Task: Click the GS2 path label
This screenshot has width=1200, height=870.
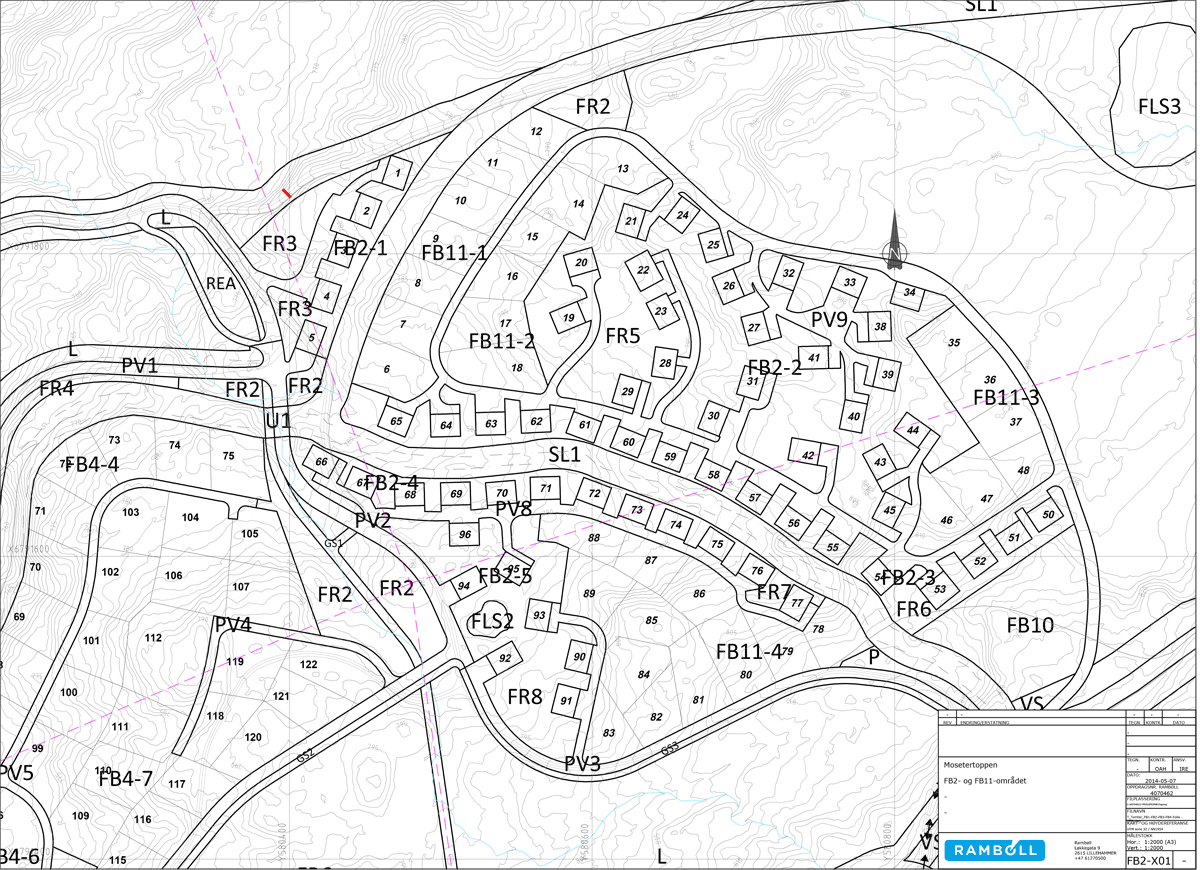Action: coord(305,756)
